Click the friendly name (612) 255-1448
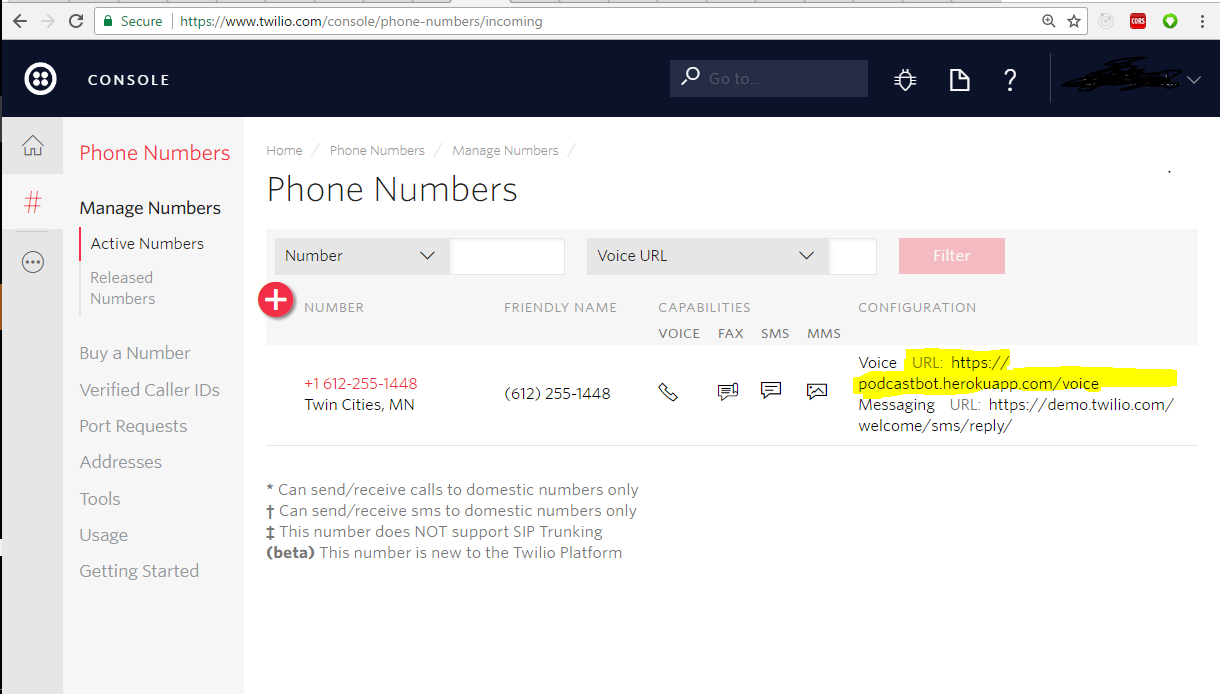 click(x=557, y=394)
